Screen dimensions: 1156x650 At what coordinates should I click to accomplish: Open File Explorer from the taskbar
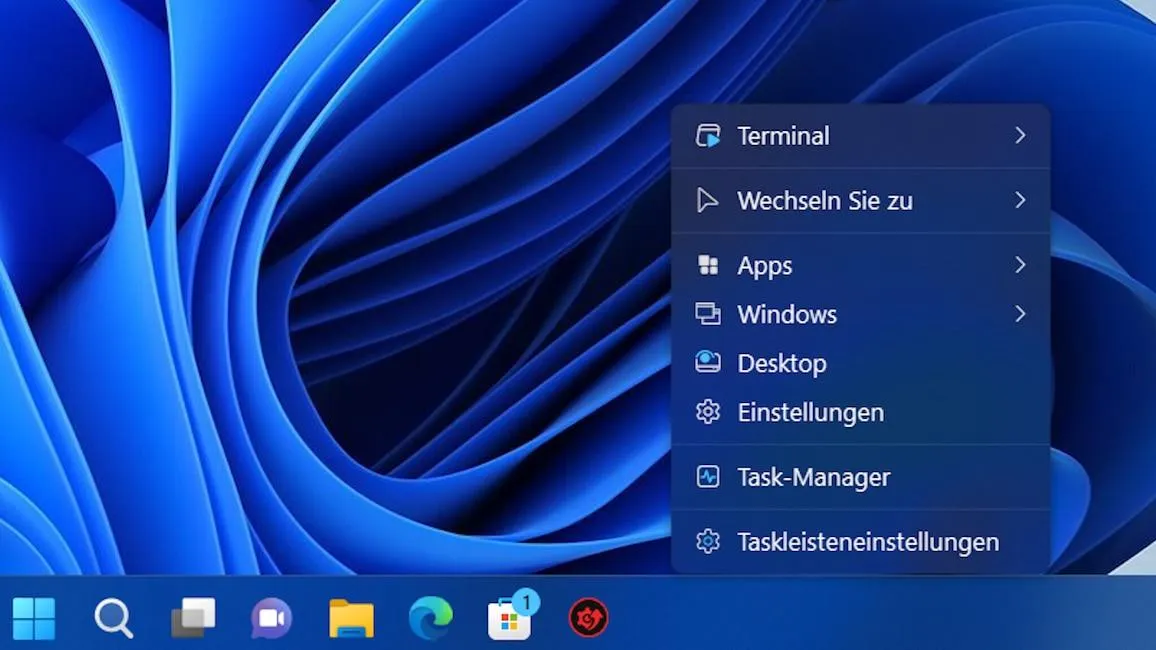coord(351,618)
